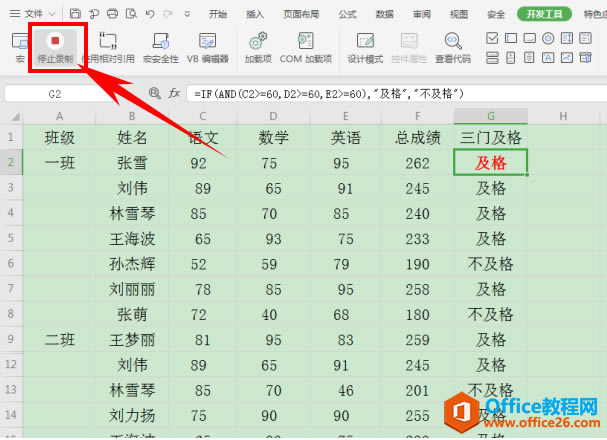Stop the macro recording
Viewport: 607px width, 440px height.
(55, 47)
